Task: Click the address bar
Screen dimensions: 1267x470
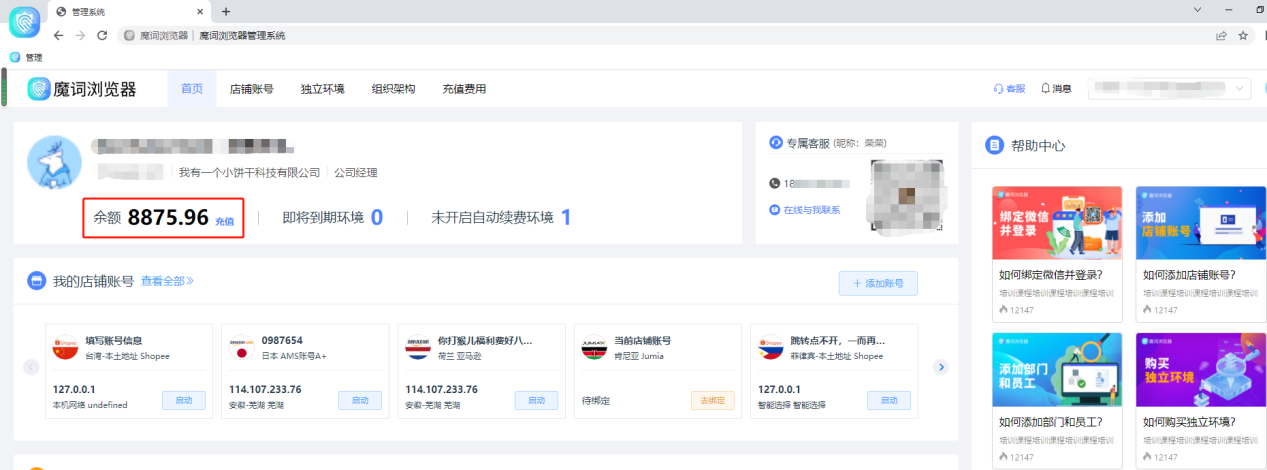Action: point(660,35)
